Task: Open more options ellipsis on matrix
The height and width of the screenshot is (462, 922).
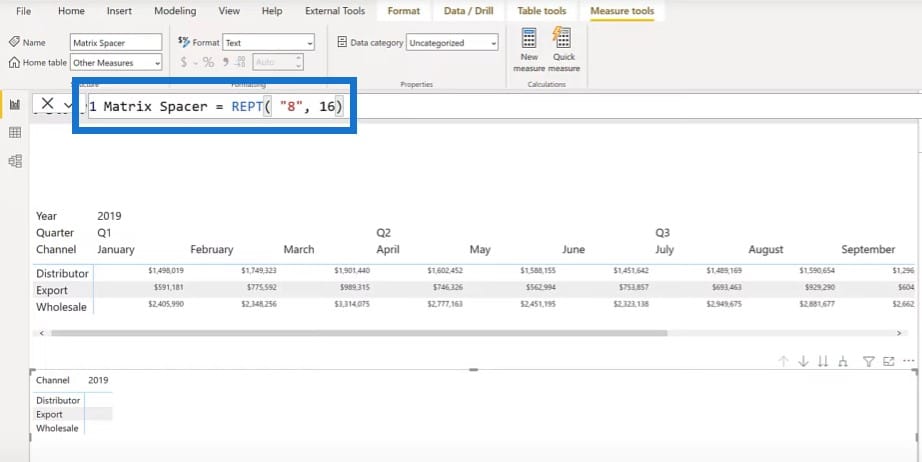Action: coord(907,361)
